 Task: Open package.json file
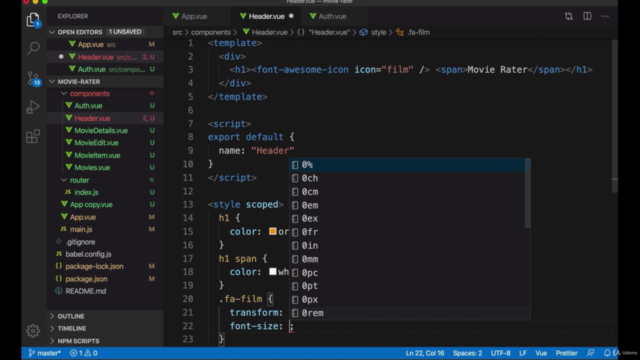tap(105, 279)
